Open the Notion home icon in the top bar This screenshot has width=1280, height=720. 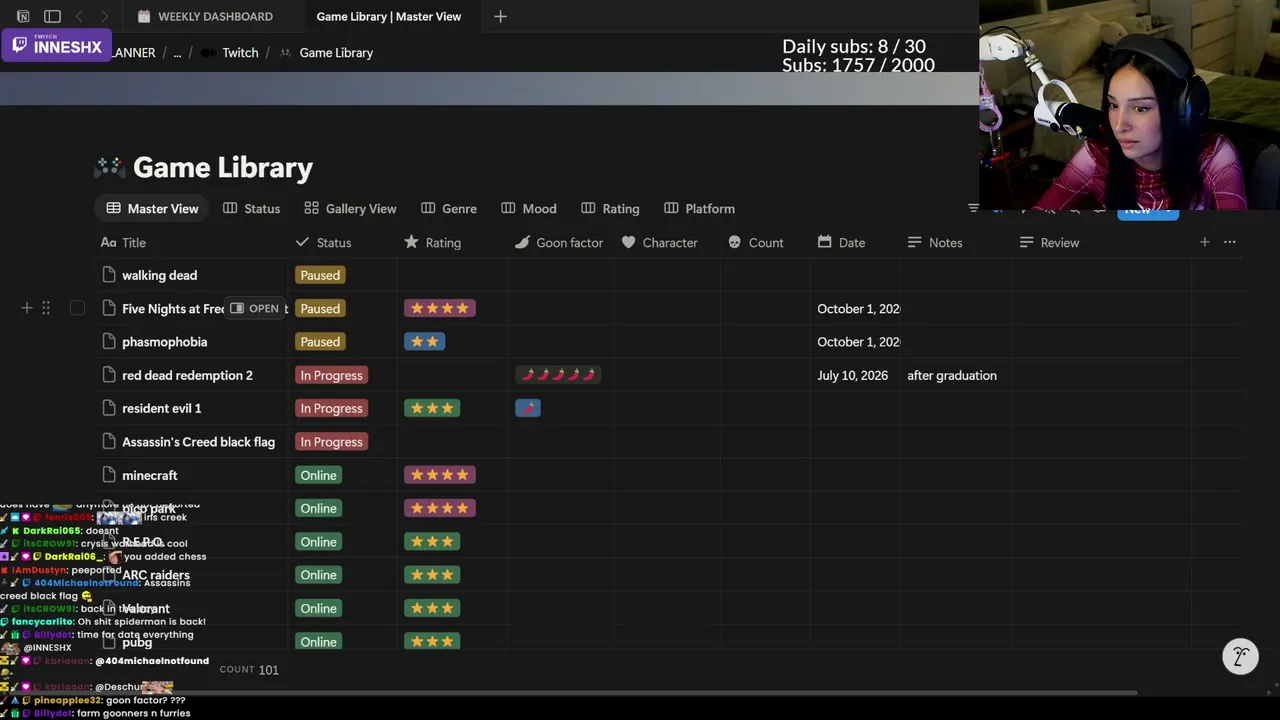click(23, 16)
